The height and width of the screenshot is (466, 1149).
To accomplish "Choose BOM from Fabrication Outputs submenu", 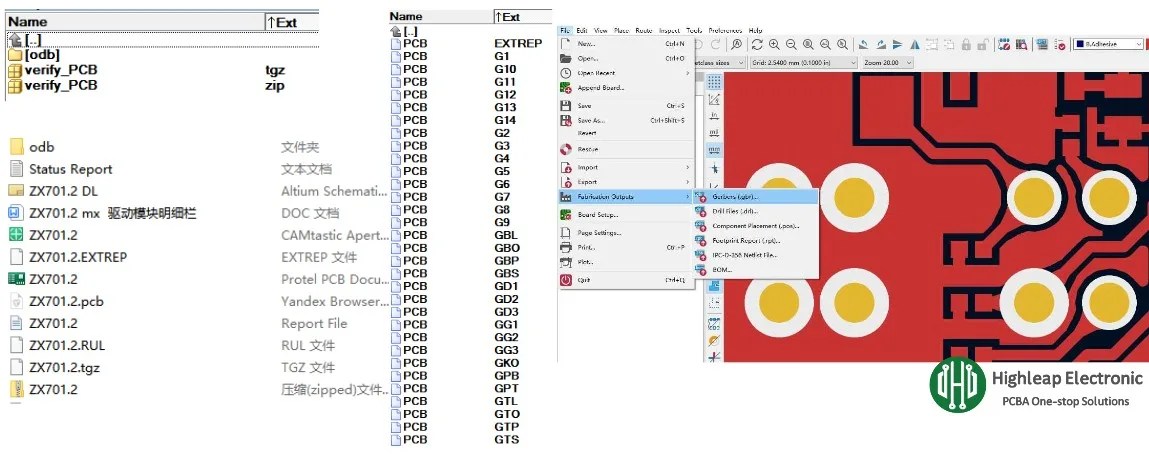I will click(x=755, y=270).
